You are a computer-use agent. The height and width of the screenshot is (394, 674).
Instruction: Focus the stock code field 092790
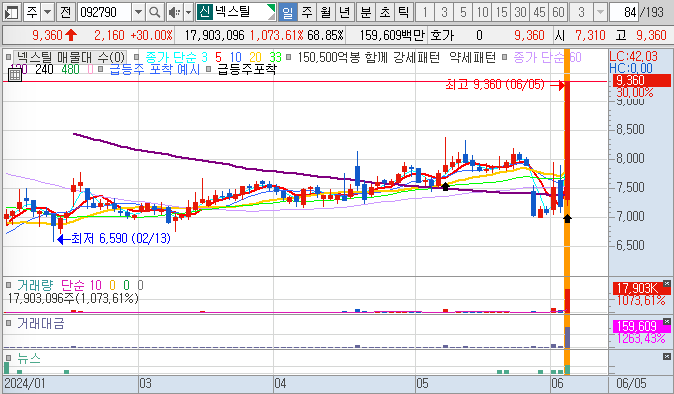point(104,12)
